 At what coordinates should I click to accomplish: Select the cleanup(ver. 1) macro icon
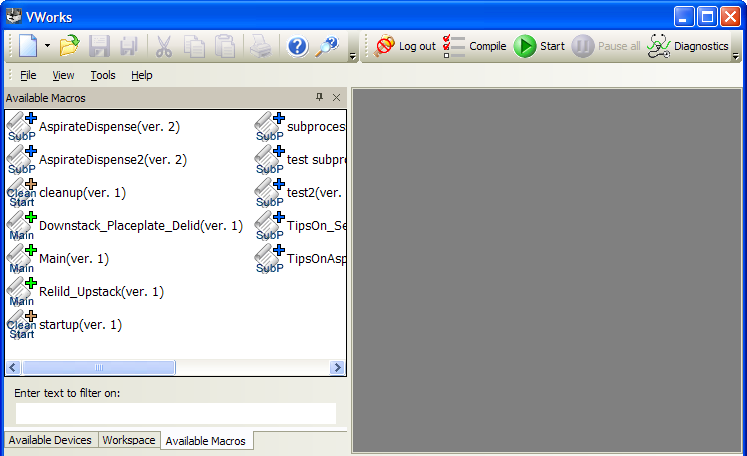coord(22,193)
